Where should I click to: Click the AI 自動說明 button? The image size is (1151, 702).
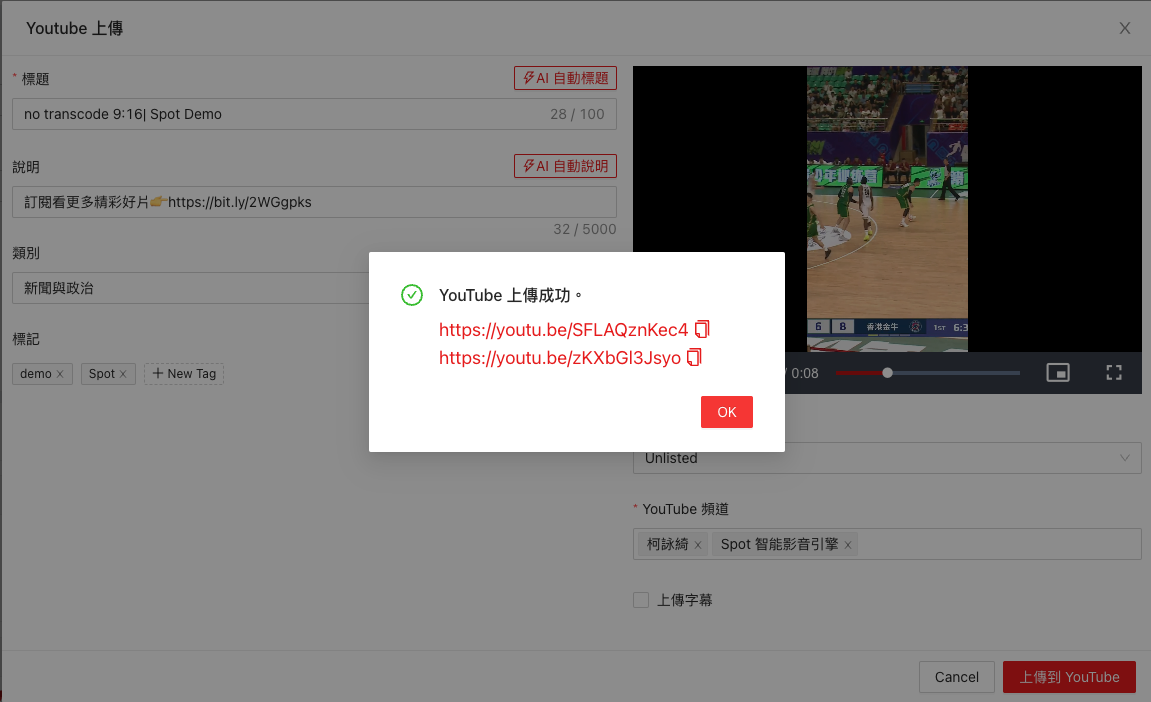click(x=565, y=166)
